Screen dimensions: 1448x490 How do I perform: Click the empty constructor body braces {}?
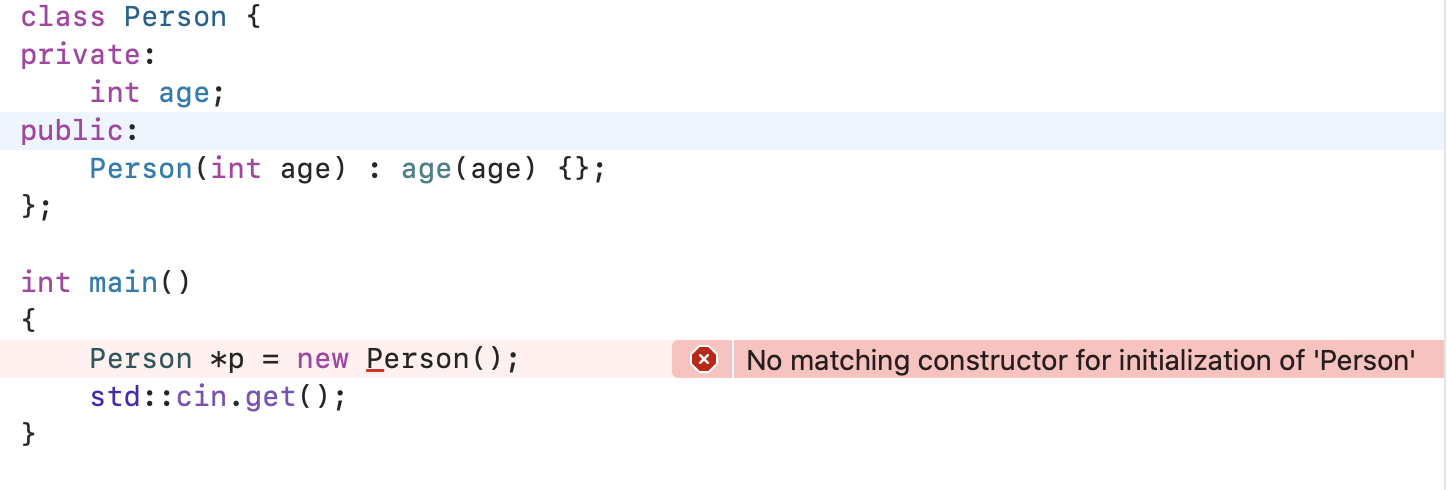573,169
